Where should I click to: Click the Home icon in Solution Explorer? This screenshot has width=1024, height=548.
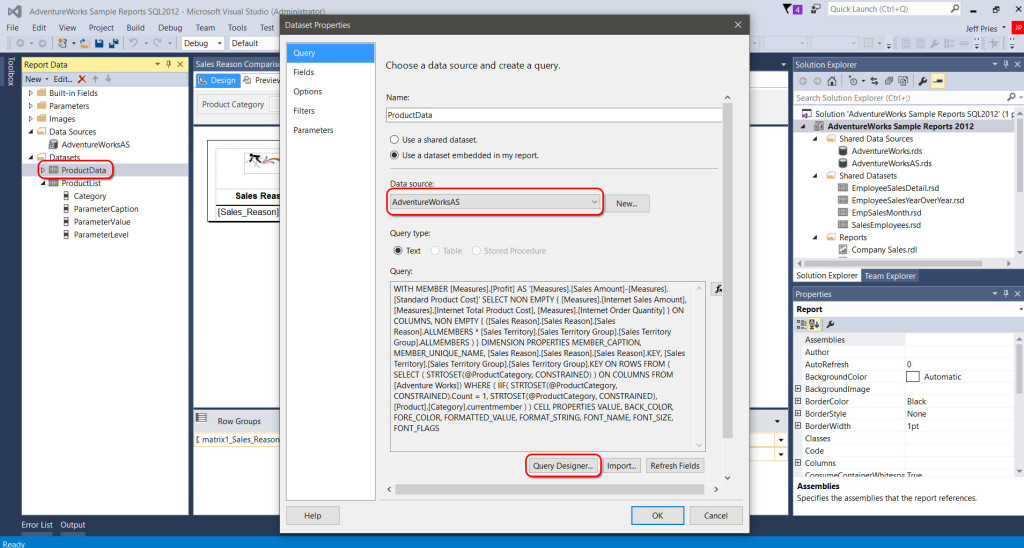831,81
